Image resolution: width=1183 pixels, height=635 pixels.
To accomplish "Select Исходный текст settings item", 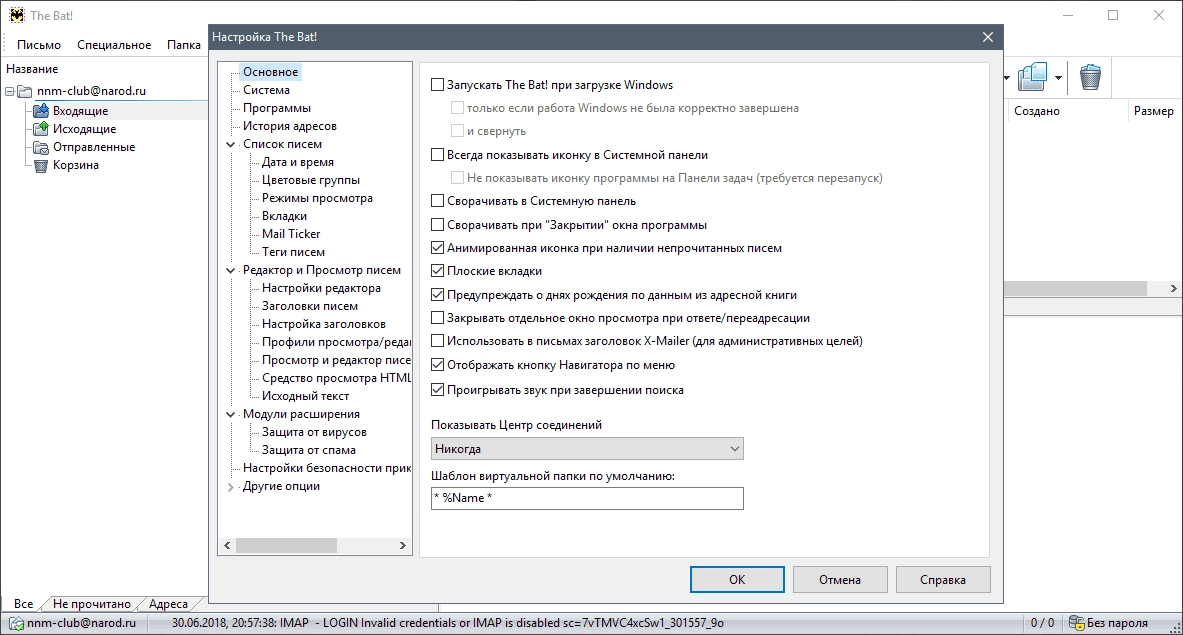I will point(306,396).
